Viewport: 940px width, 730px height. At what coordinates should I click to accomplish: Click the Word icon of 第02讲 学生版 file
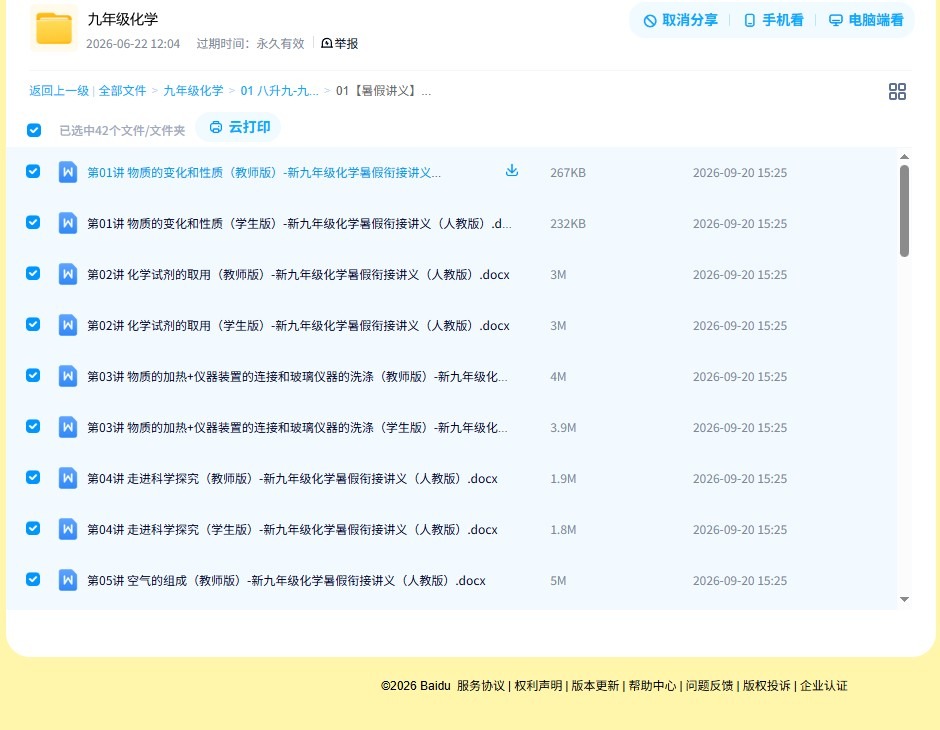pyautogui.click(x=68, y=325)
